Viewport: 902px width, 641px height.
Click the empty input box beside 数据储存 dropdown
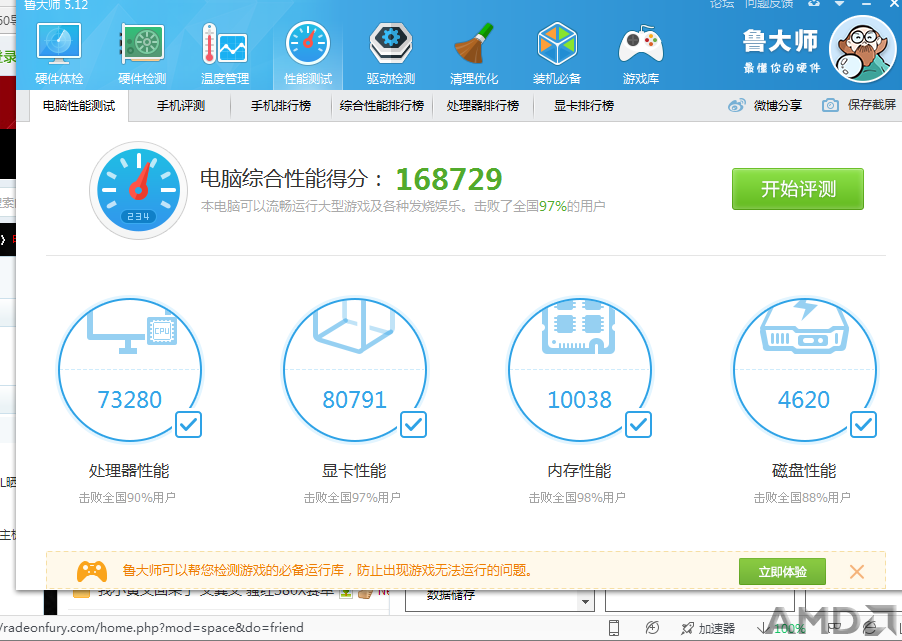[700, 600]
